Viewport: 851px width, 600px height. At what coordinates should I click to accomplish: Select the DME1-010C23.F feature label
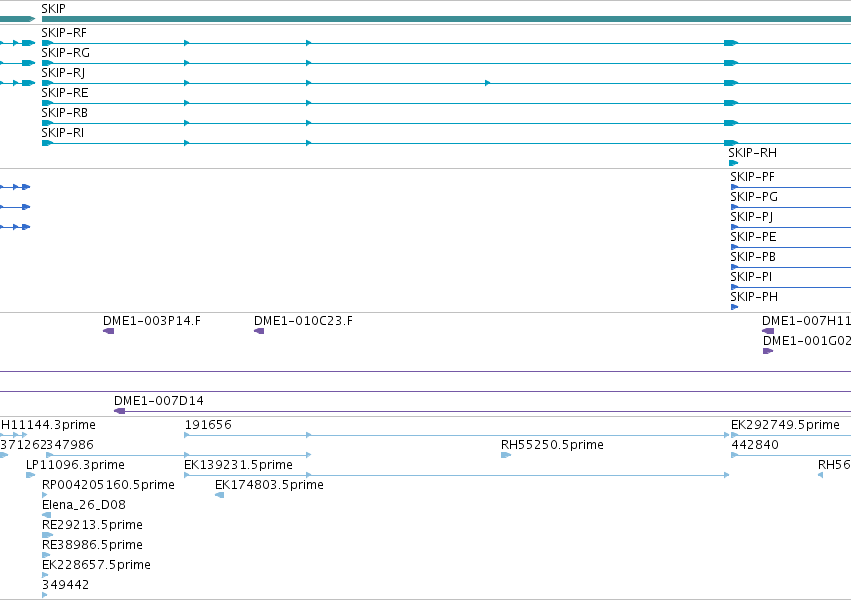coord(303,321)
